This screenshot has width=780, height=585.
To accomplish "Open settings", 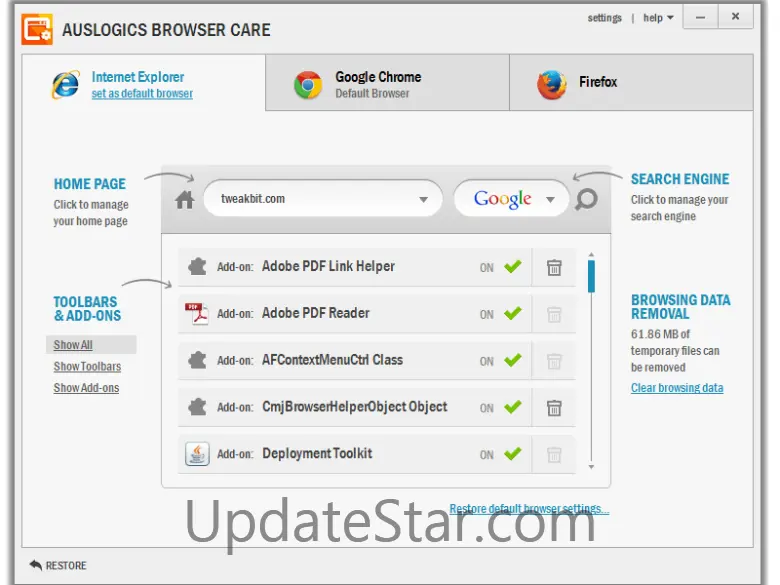I will click(604, 18).
